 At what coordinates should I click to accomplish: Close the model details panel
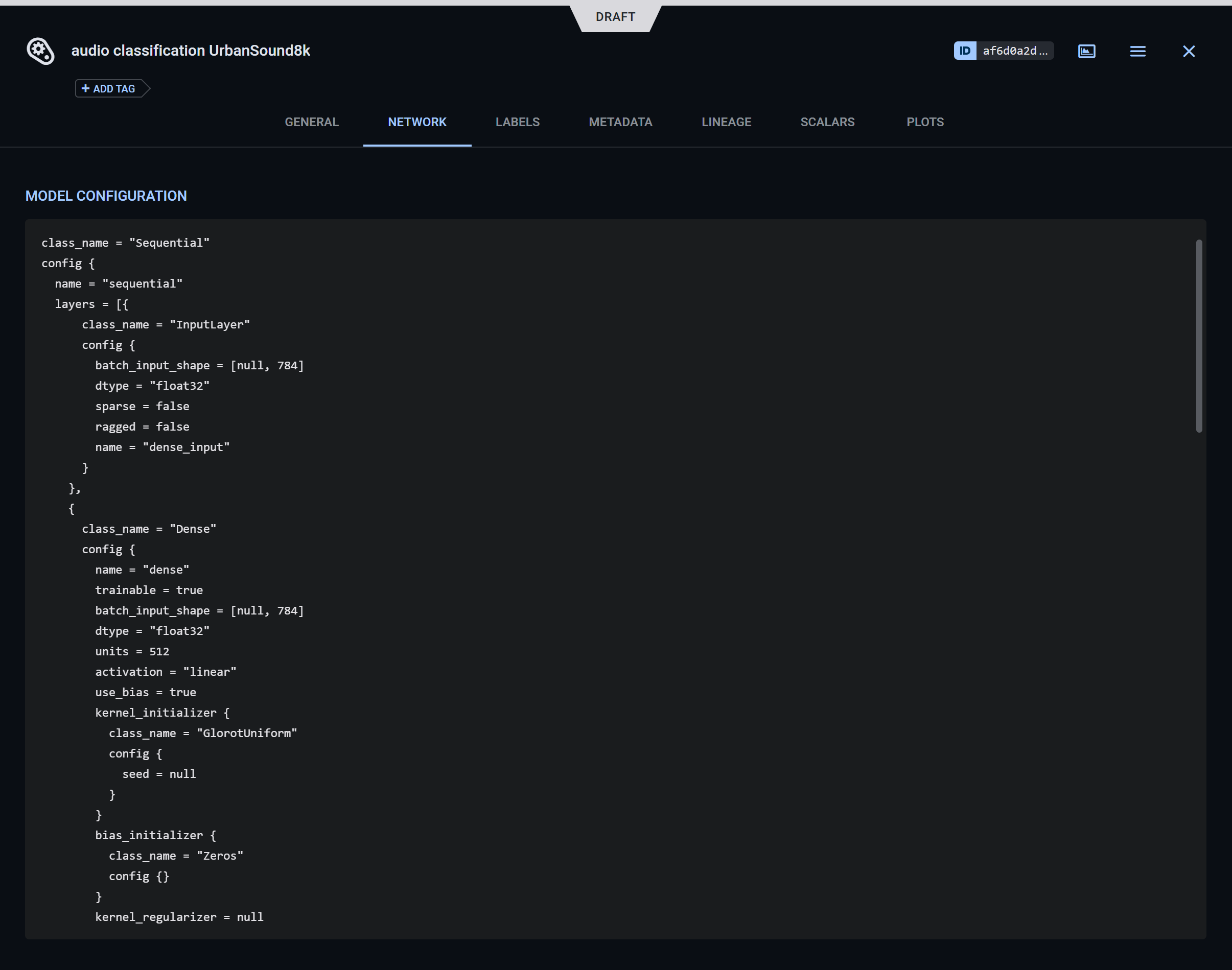pyautogui.click(x=1188, y=51)
